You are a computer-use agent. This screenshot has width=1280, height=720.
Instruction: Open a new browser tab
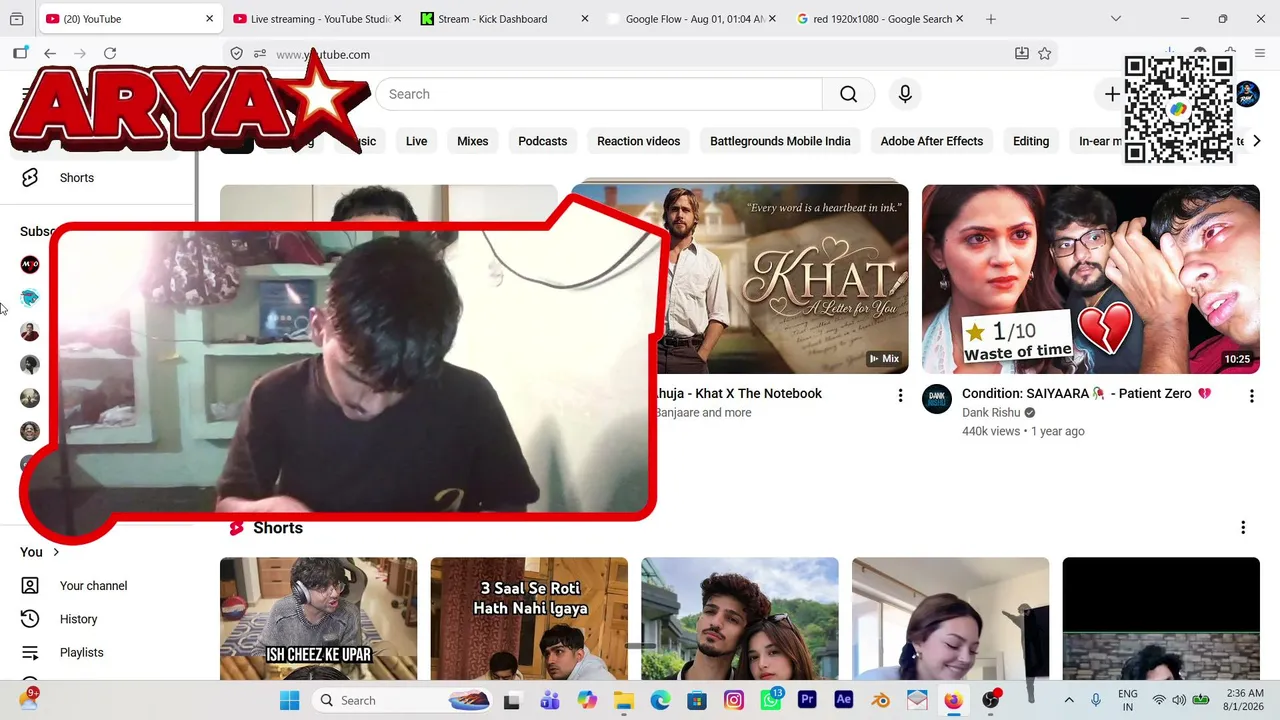click(x=991, y=19)
